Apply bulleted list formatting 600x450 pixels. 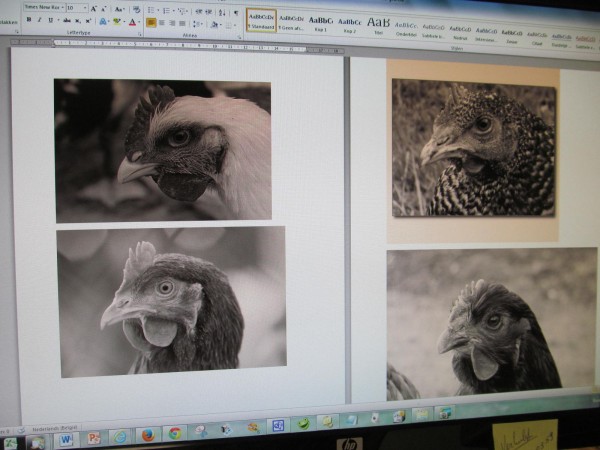pos(151,10)
